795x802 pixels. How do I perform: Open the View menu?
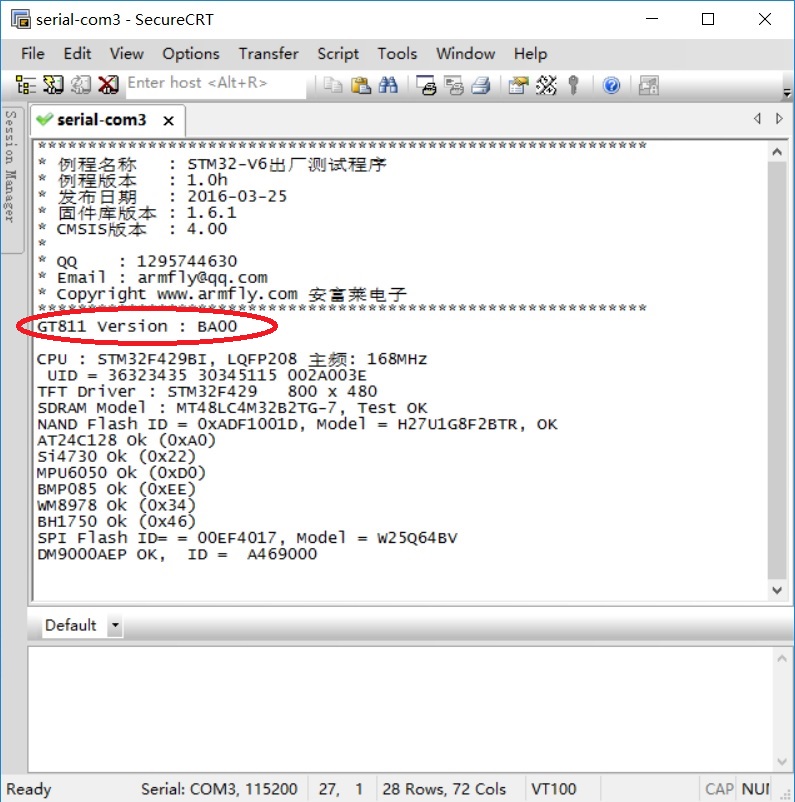[x=126, y=54]
